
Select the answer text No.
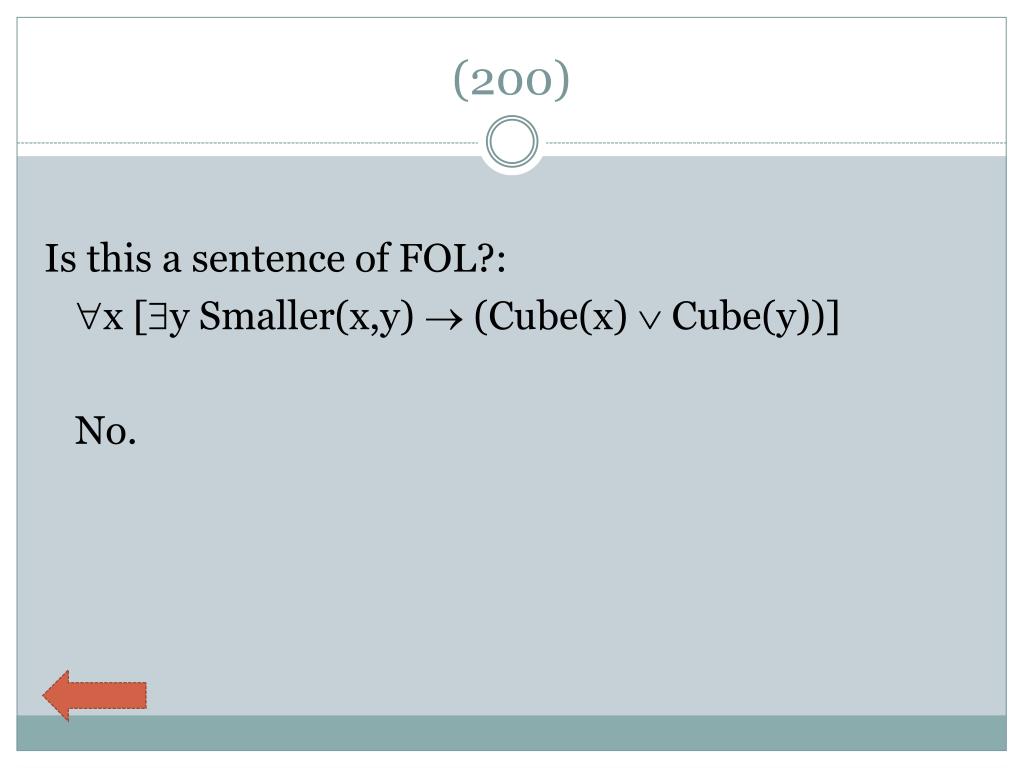coord(105,431)
